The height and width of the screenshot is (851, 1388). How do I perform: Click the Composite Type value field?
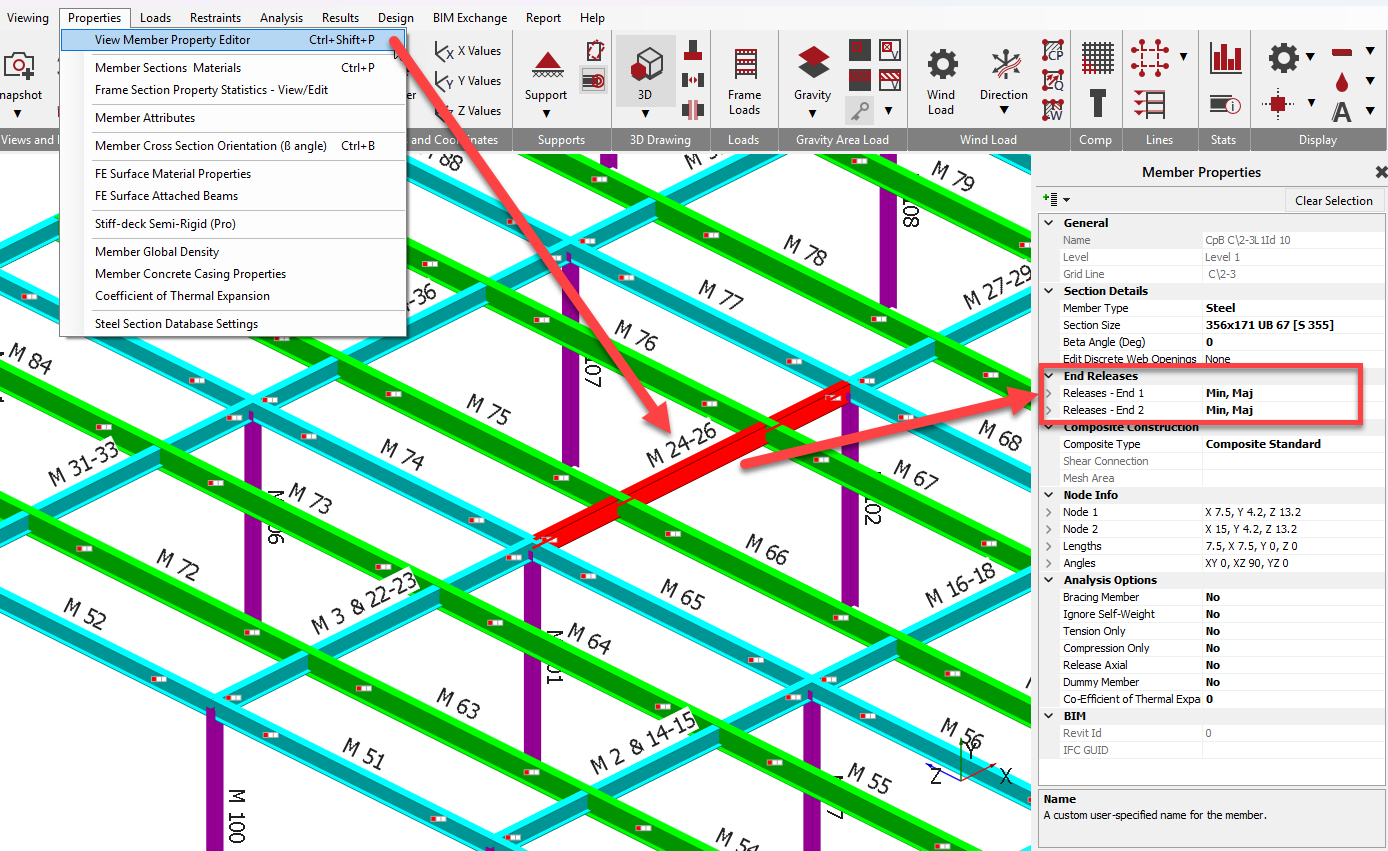[x=1294, y=444]
